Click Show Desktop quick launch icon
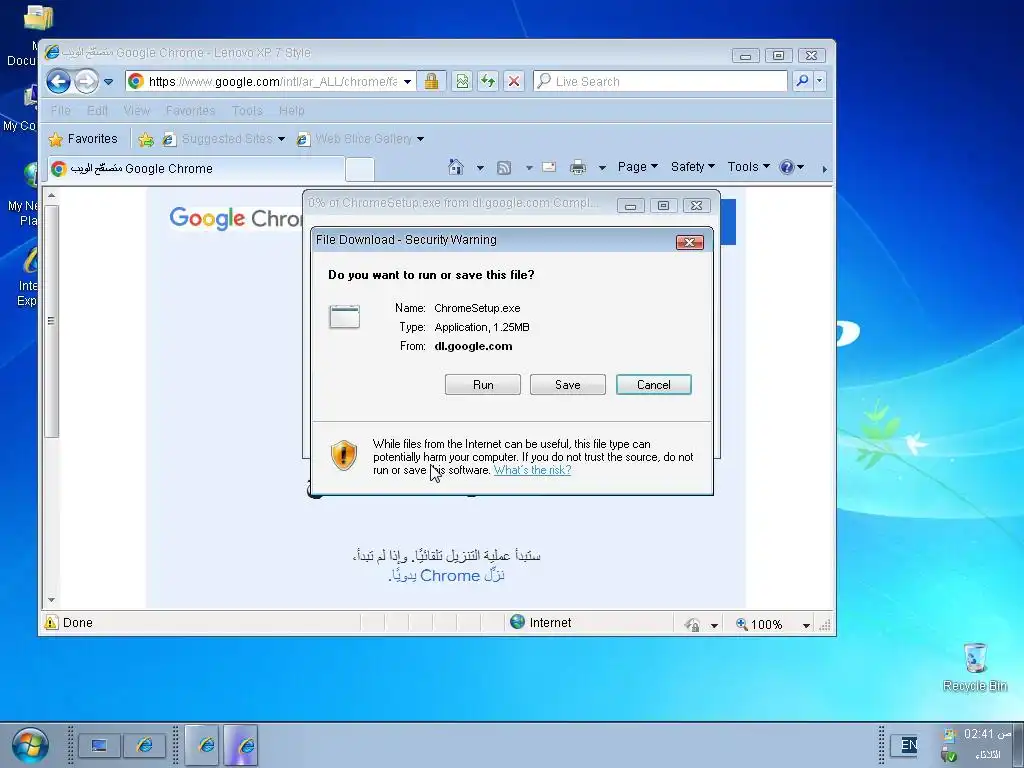This screenshot has width=1024, height=768. [x=99, y=745]
